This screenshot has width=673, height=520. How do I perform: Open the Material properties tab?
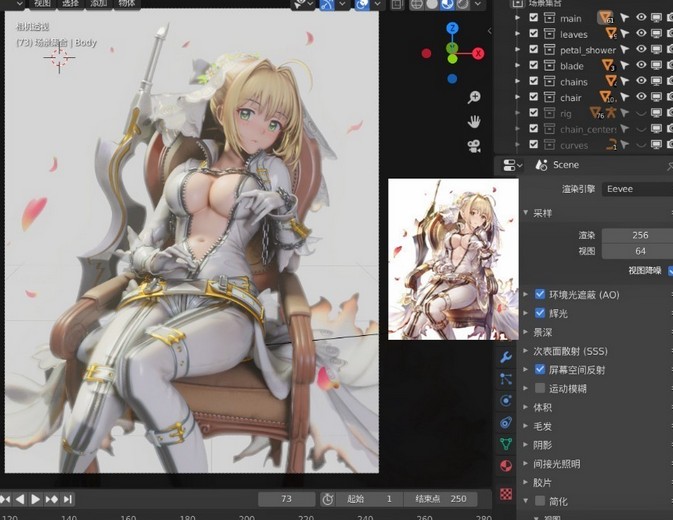coord(506,466)
